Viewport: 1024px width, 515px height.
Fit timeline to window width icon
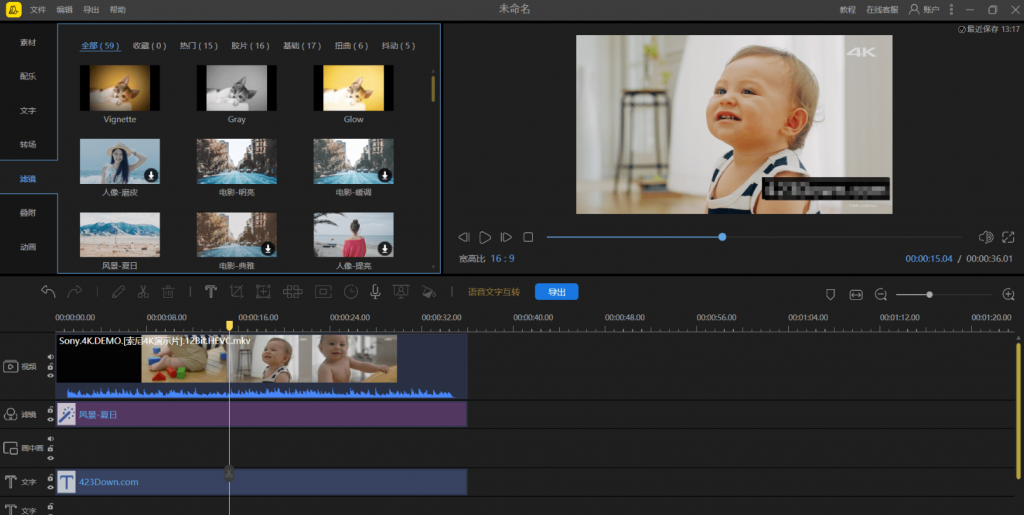tap(856, 295)
